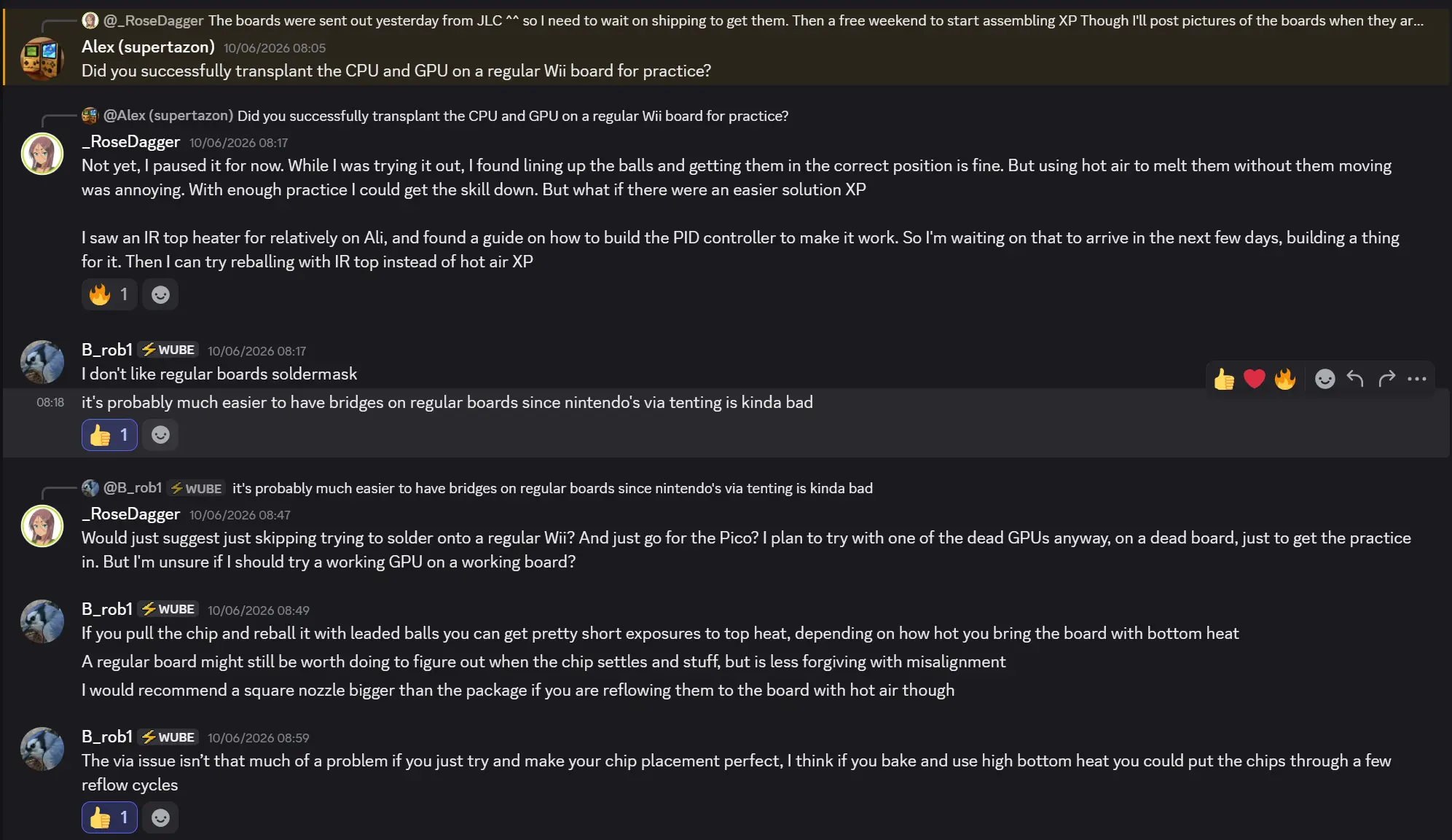The image size is (1452, 840).
Task: React with fire emoji in hover toolbar
Action: (x=1285, y=379)
